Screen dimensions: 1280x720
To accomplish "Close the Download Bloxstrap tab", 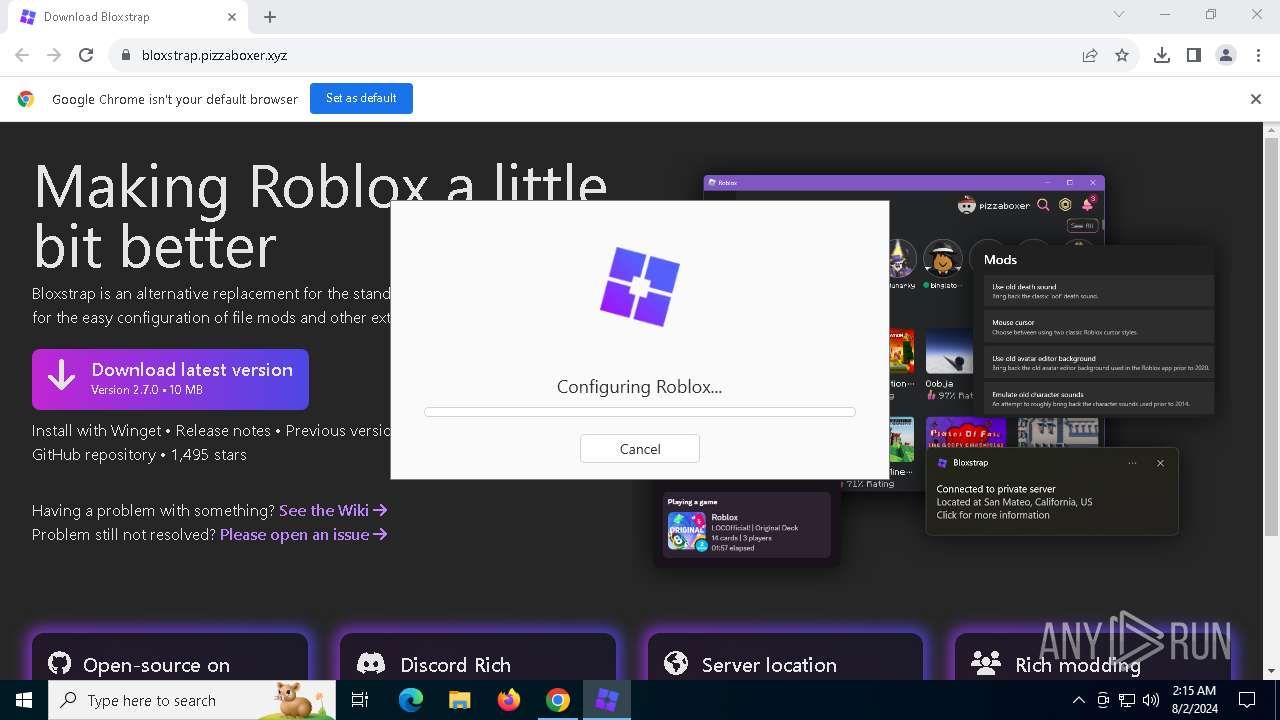I will 232,17.
